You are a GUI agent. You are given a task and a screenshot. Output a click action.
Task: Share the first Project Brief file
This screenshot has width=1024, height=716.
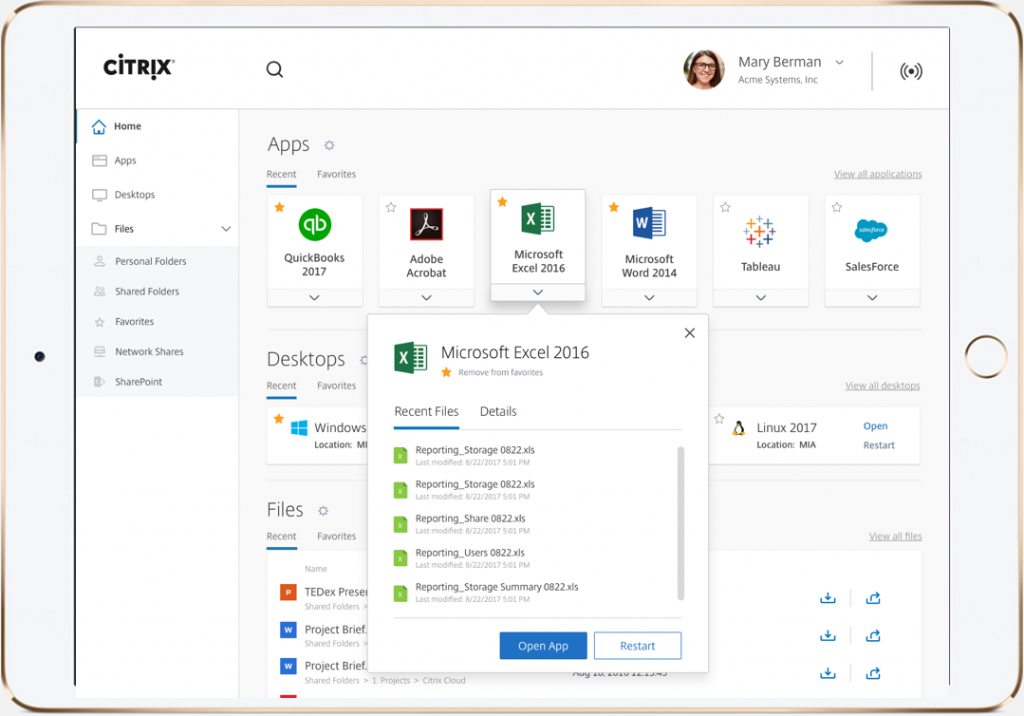(x=873, y=636)
